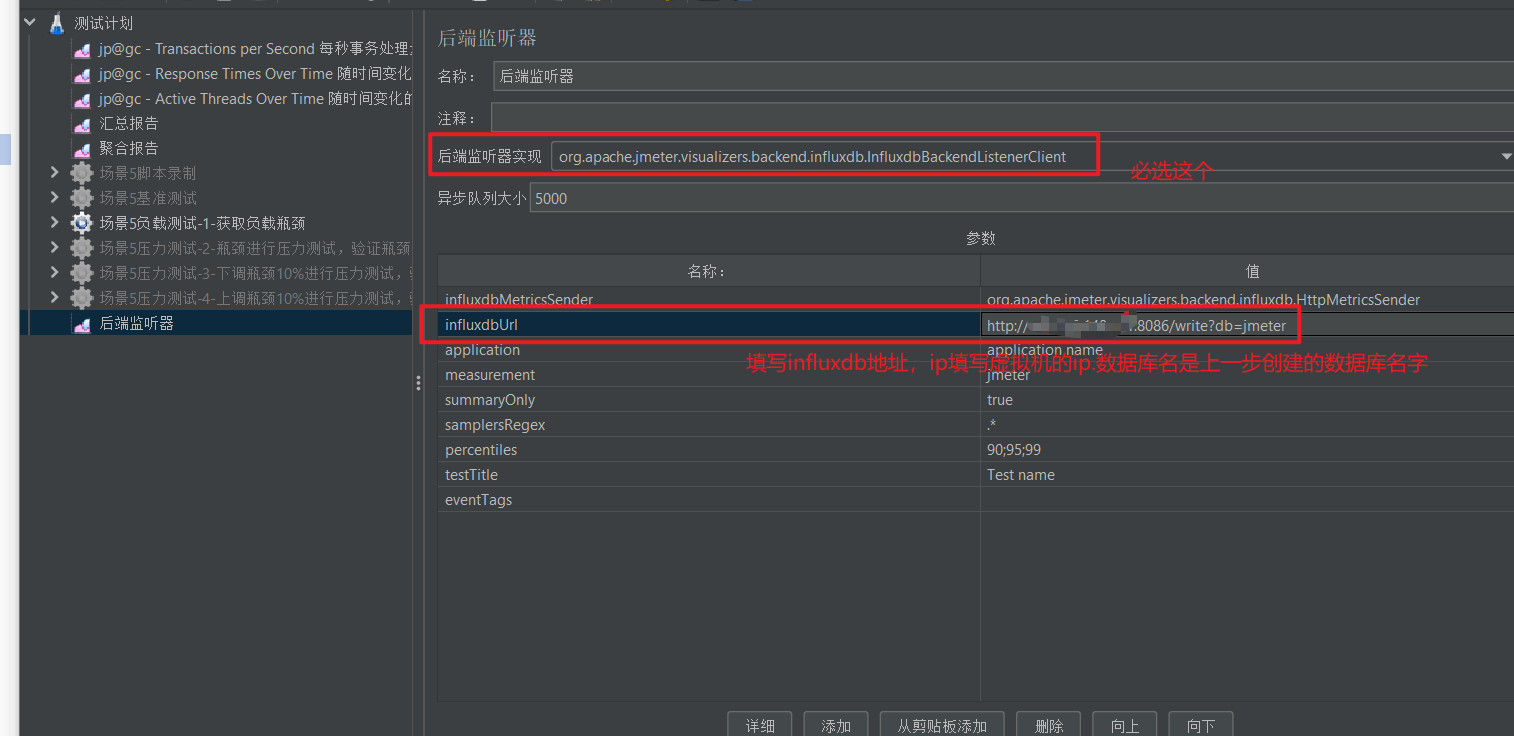
Task: Click the Response Times Over Time listener icon
Action: coord(82,74)
